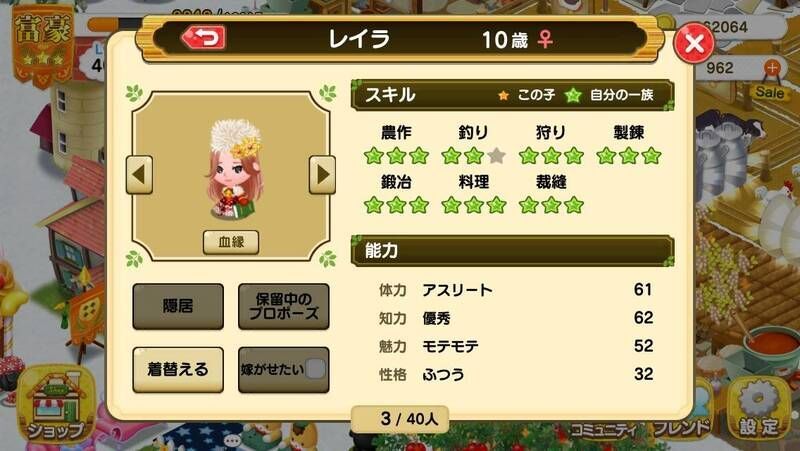This screenshot has height=451, width=800.
Task: Tap the red back arrow icon
Action: tap(204, 37)
